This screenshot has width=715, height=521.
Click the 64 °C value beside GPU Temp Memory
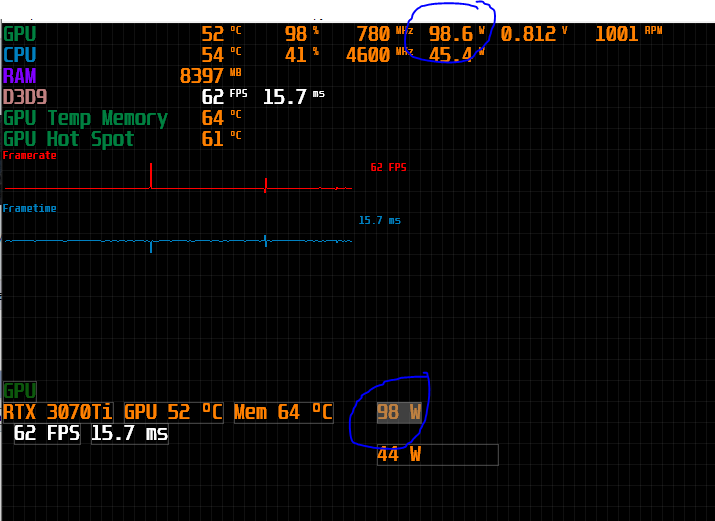pos(221,118)
